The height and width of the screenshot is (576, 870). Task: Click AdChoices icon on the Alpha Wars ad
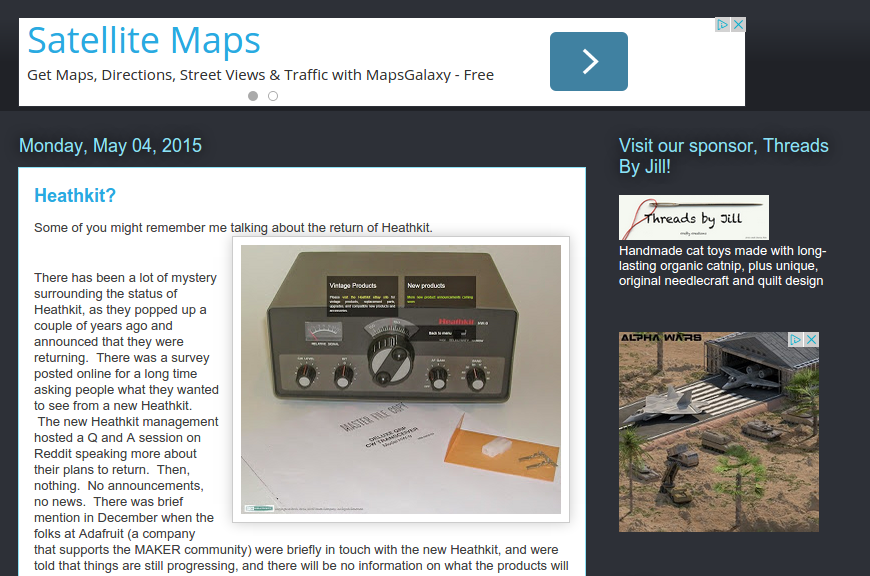coord(796,340)
